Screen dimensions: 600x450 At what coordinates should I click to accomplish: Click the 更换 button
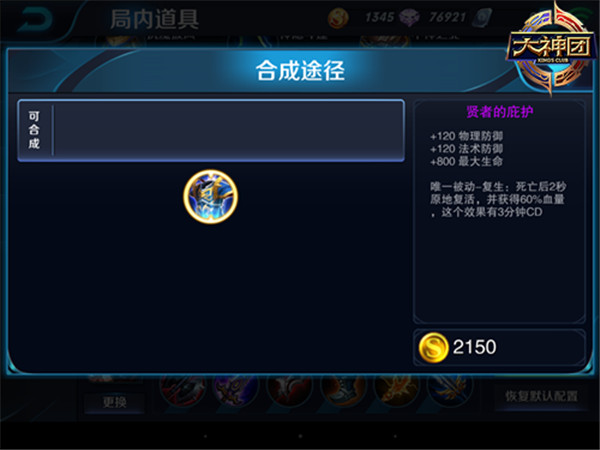(114, 402)
